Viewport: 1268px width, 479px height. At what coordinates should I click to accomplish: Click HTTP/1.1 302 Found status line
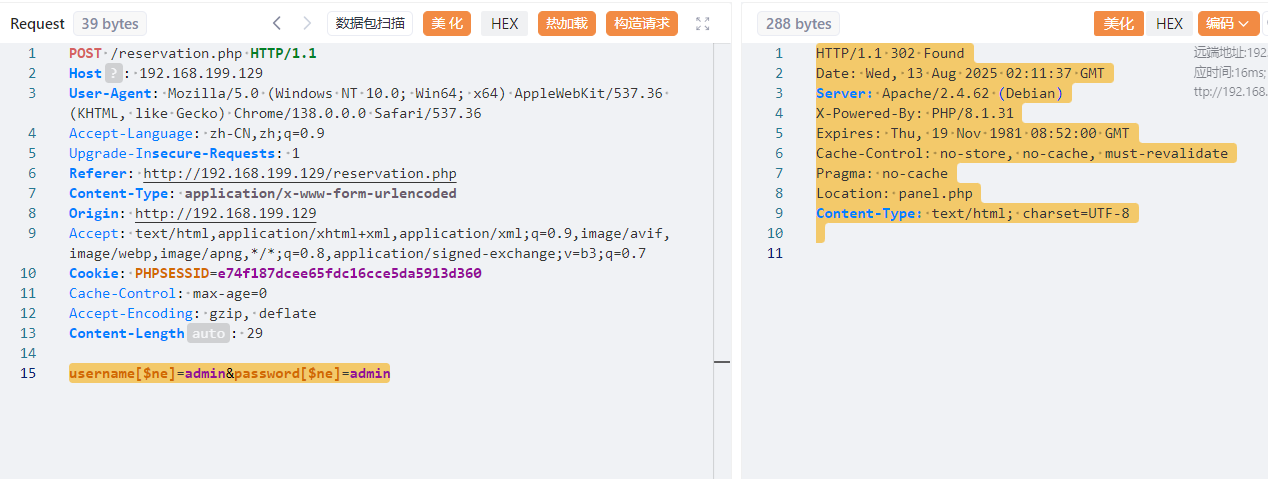(x=891, y=53)
